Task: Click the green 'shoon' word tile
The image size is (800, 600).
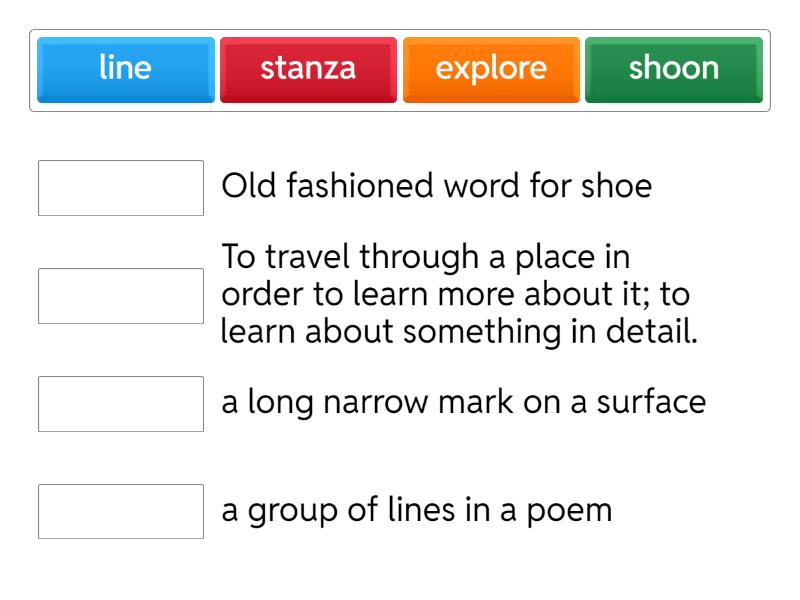Action: (673, 69)
